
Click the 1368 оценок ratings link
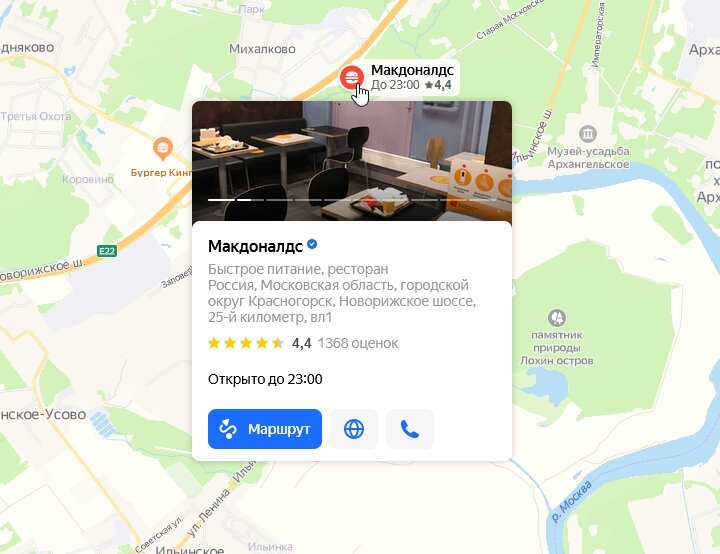[358, 343]
